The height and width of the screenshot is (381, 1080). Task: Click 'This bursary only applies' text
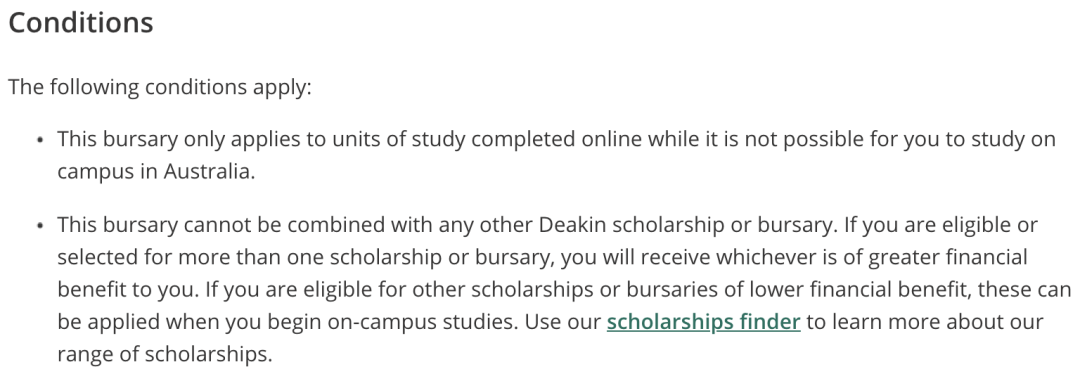179,139
